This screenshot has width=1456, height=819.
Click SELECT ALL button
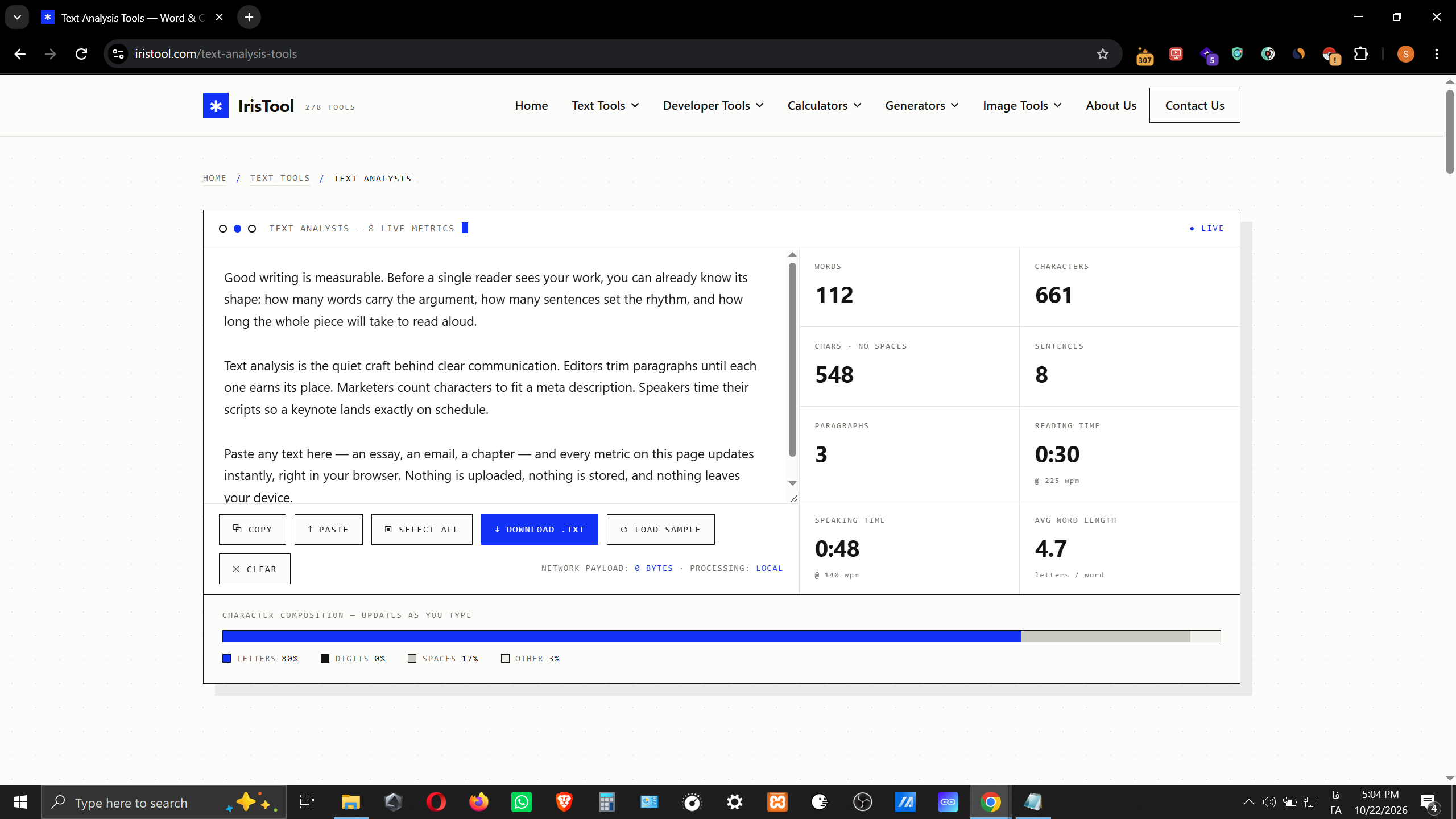(x=421, y=530)
